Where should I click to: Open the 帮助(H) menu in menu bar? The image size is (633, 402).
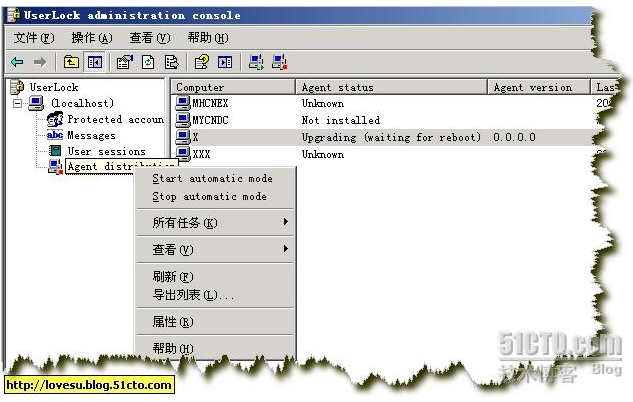(208, 38)
